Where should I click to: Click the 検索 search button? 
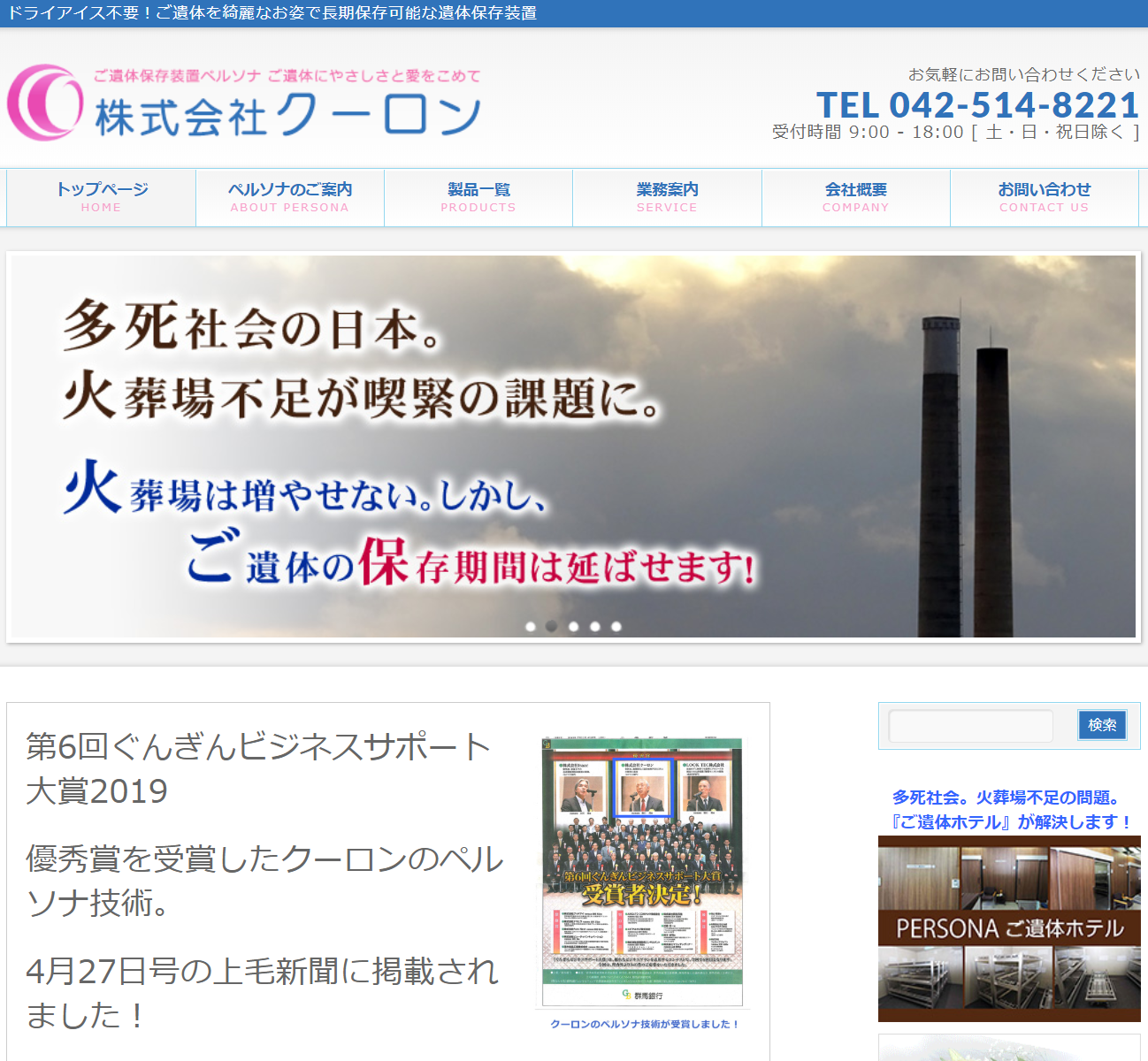[x=1102, y=725]
